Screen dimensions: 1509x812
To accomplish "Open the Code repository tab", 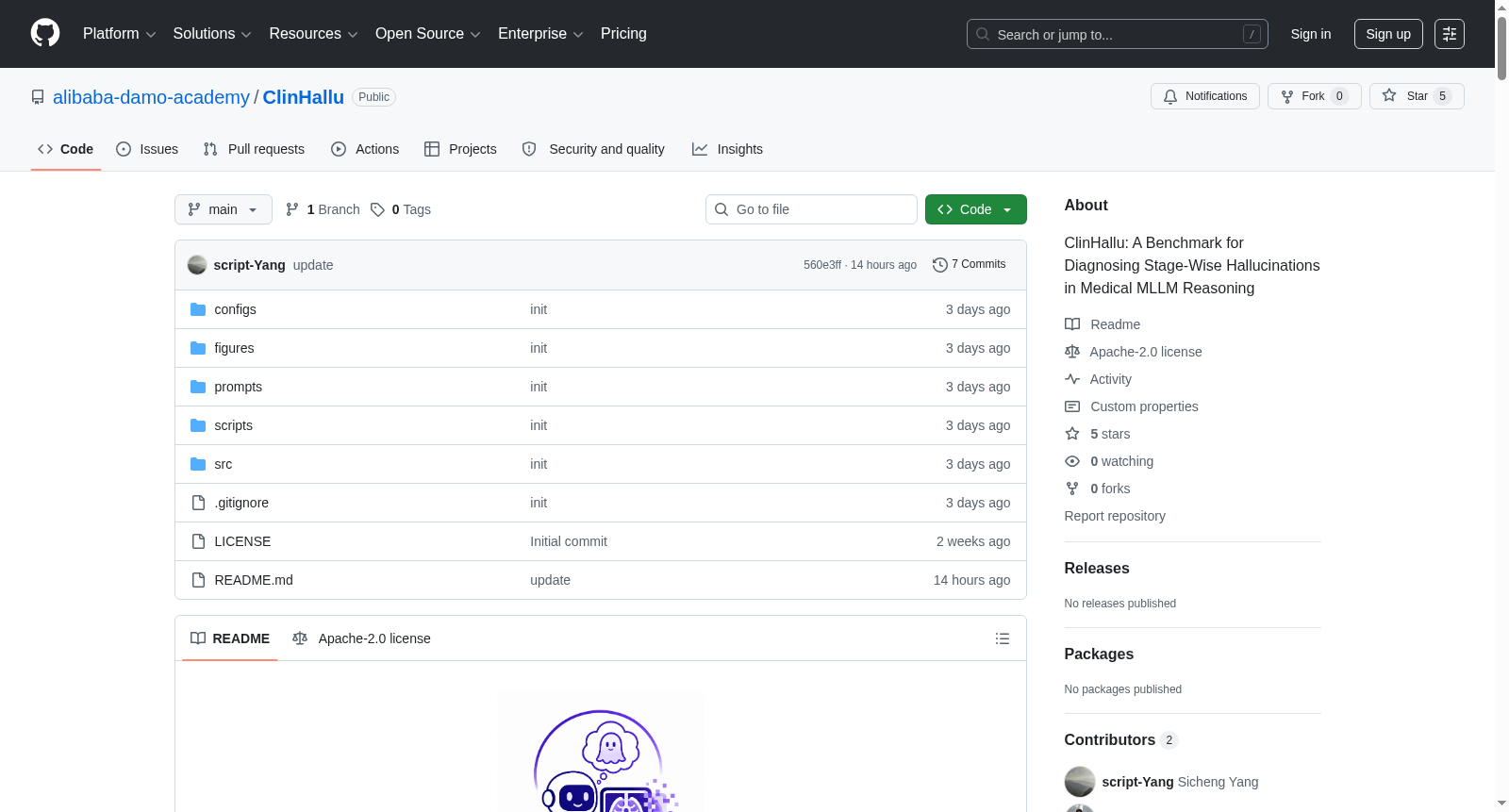I will click(66, 149).
